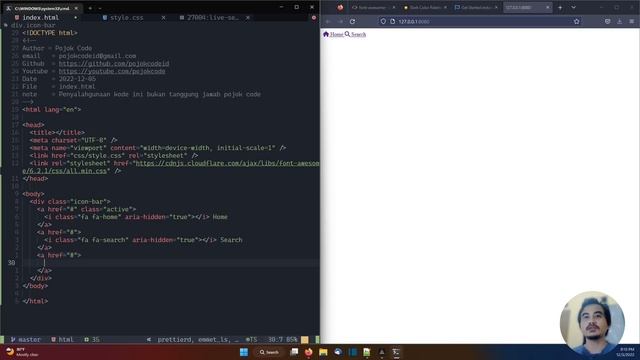Close the 127.0.0.1 Firefox tab
Image resolution: width=640 pixels, height=360 pixels.
pos(547,7)
